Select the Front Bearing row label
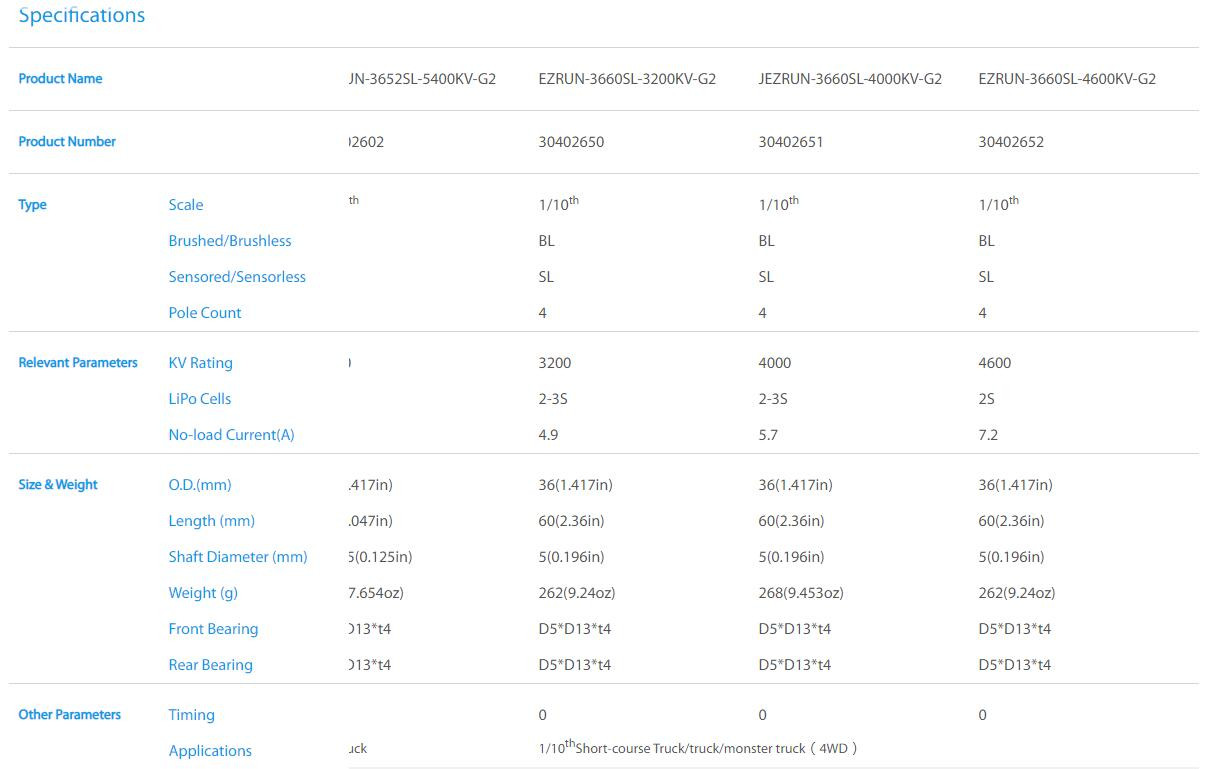 click(213, 629)
